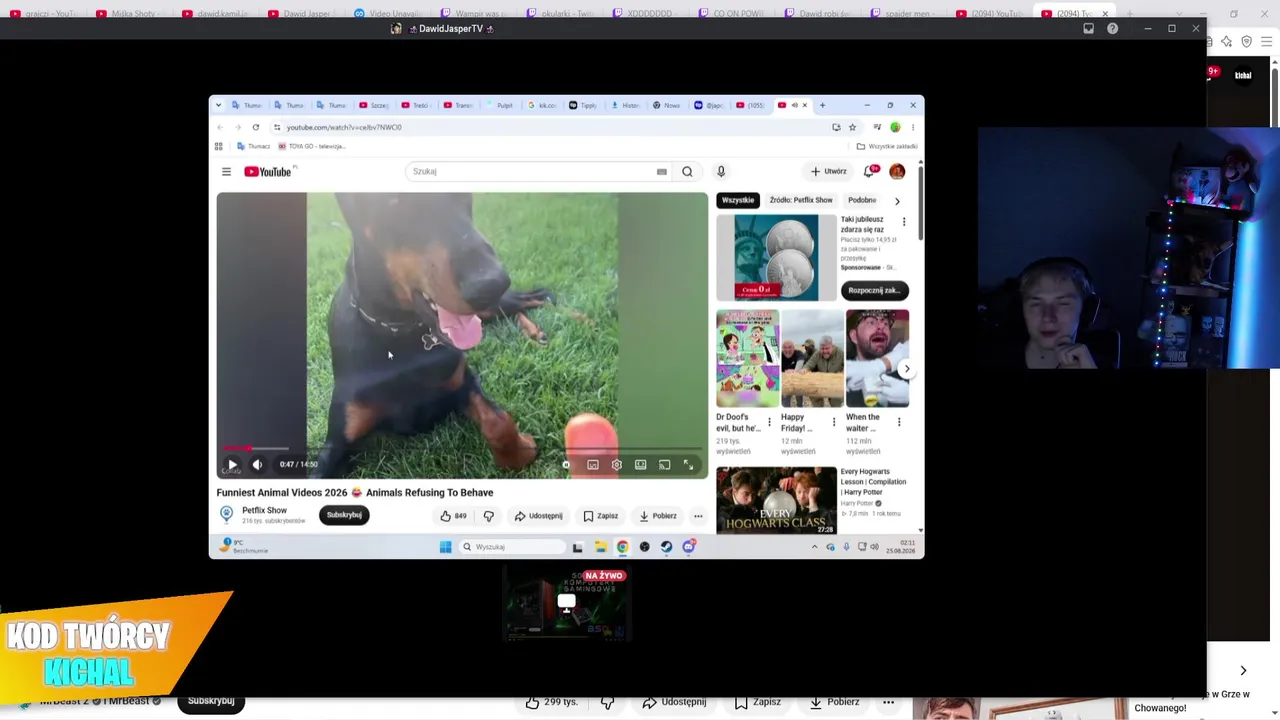Reload the page in the inner Chrome window
Viewport: 1280px width, 720px height.
tap(256, 127)
